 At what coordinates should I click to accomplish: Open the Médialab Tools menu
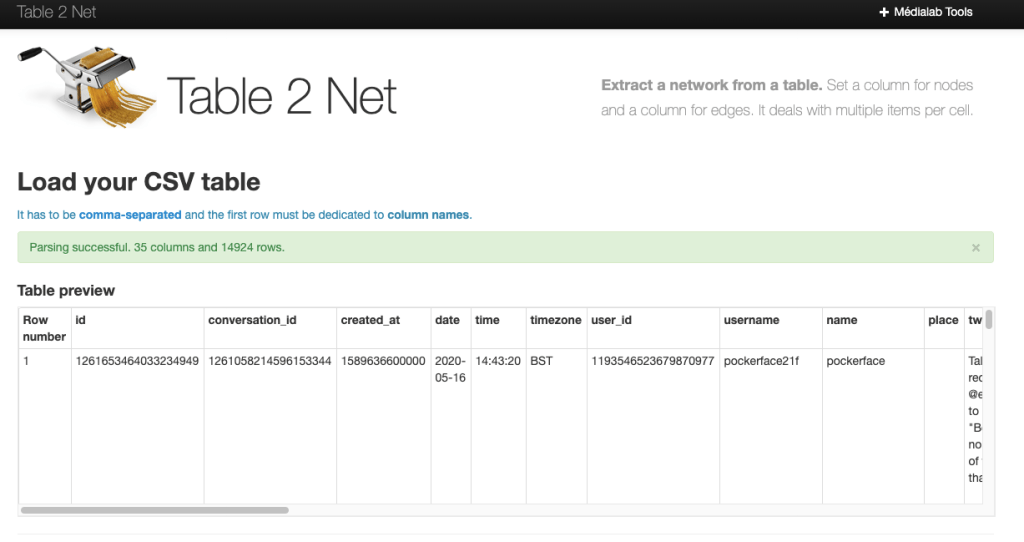coord(926,12)
